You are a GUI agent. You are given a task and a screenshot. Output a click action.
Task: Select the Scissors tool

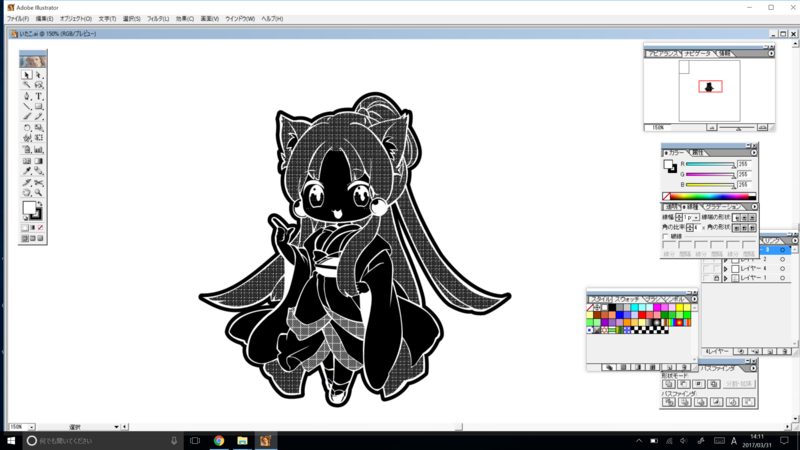(39, 183)
